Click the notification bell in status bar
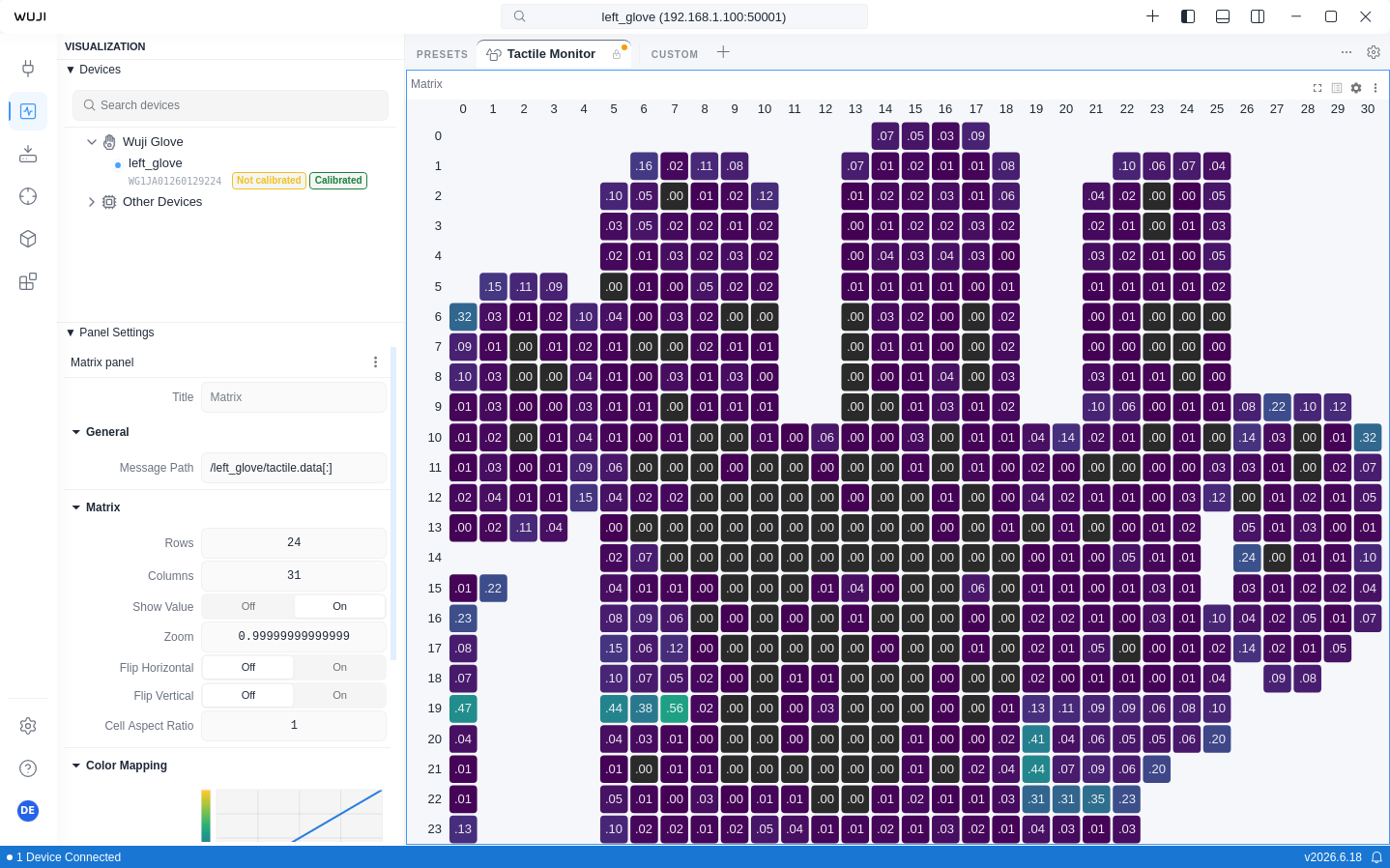Screen dimensions: 1390x868 (1376, 857)
